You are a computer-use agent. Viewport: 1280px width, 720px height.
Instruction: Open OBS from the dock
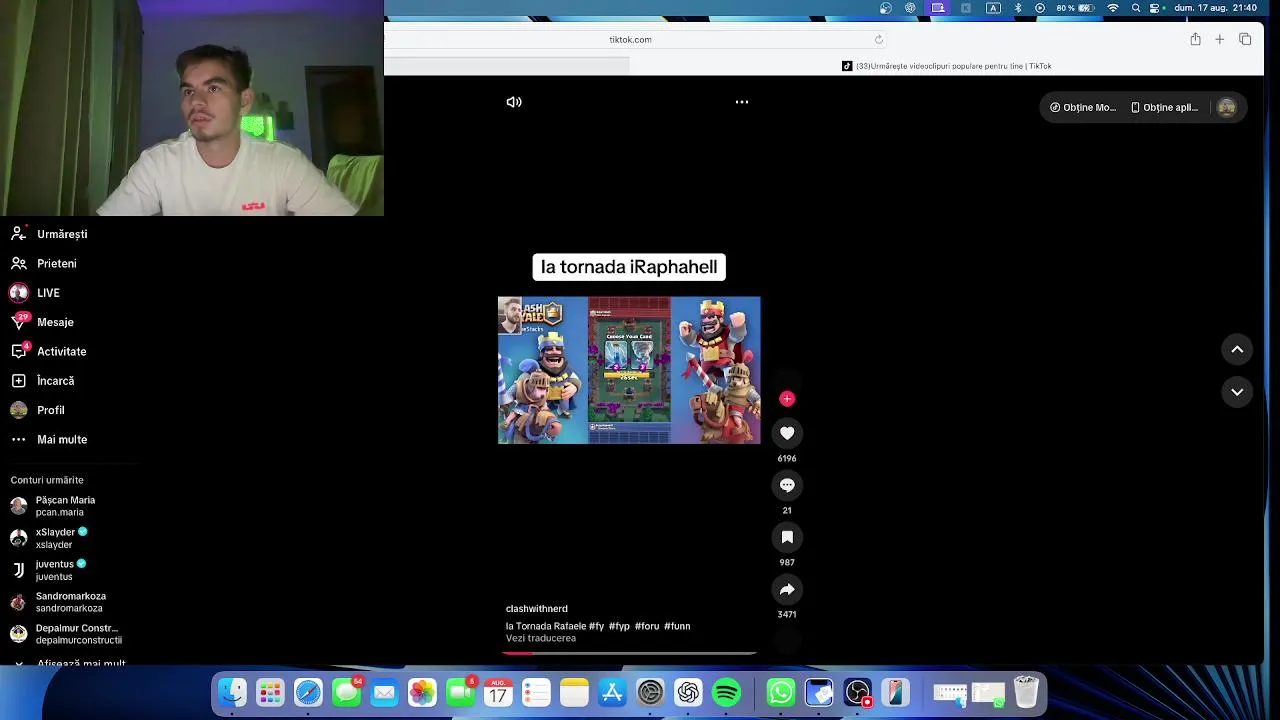point(858,692)
